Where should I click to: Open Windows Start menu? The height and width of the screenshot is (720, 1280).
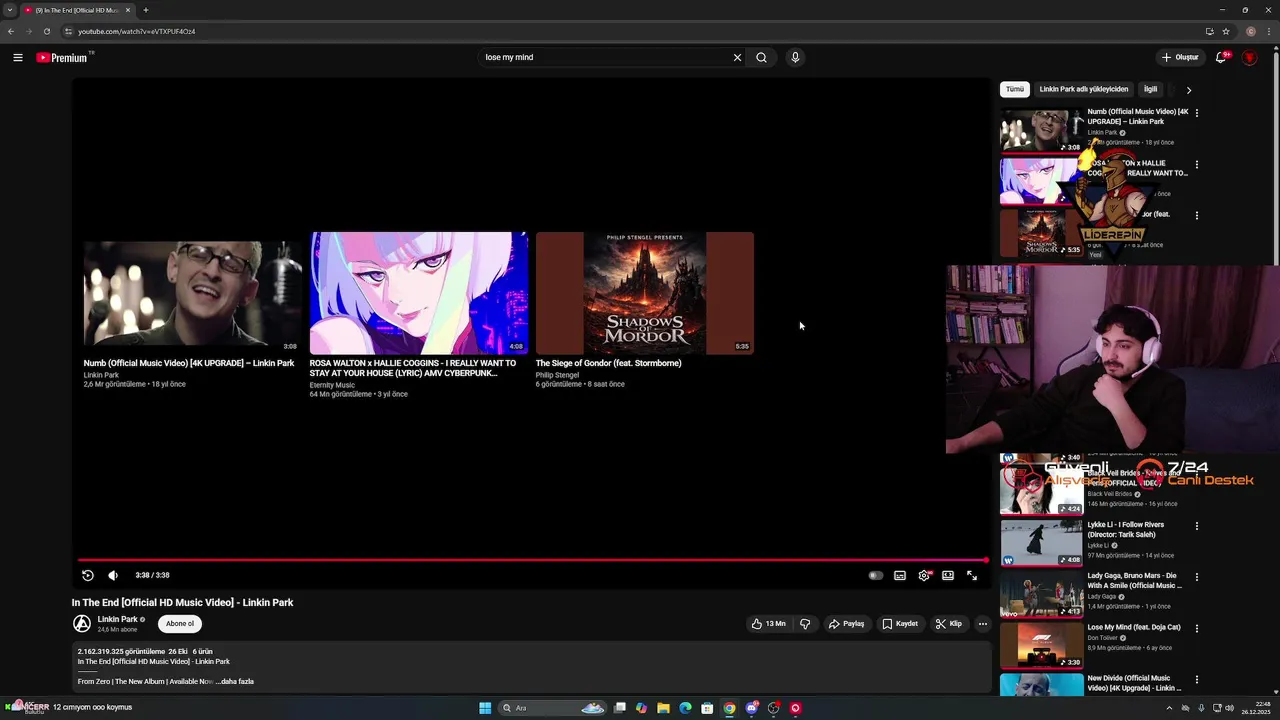pyautogui.click(x=485, y=708)
